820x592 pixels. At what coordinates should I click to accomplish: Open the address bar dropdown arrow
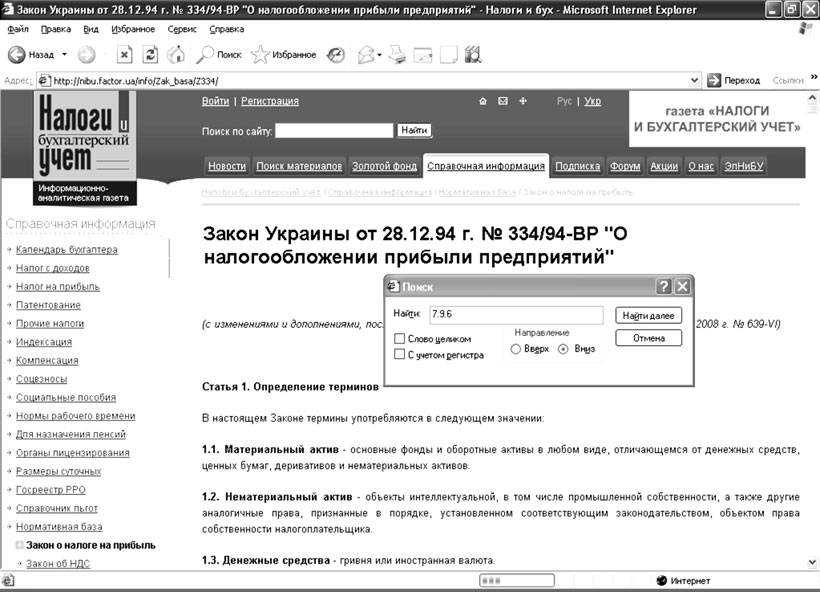[693, 80]
